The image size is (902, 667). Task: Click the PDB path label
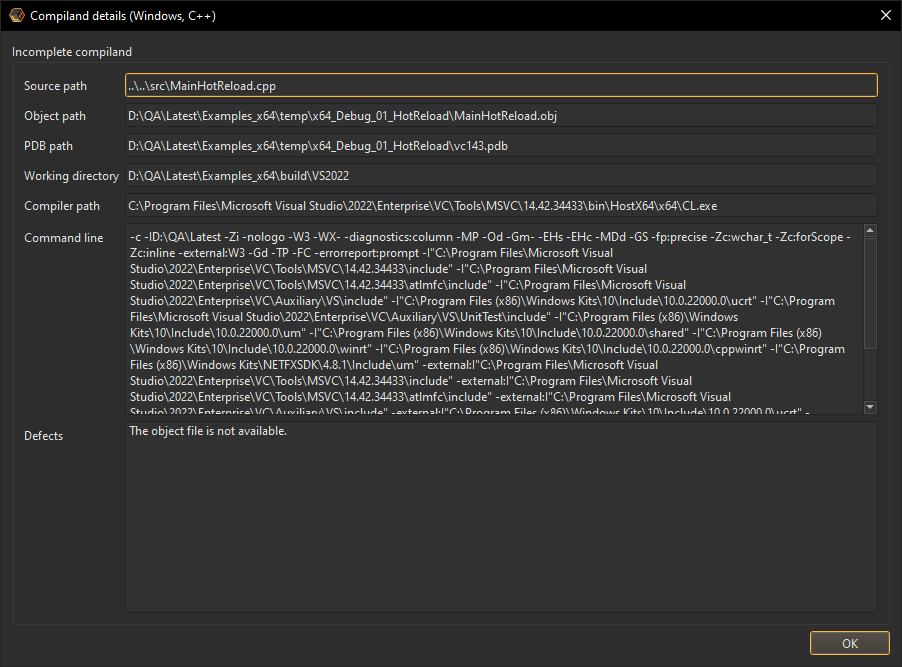(49, 147)
